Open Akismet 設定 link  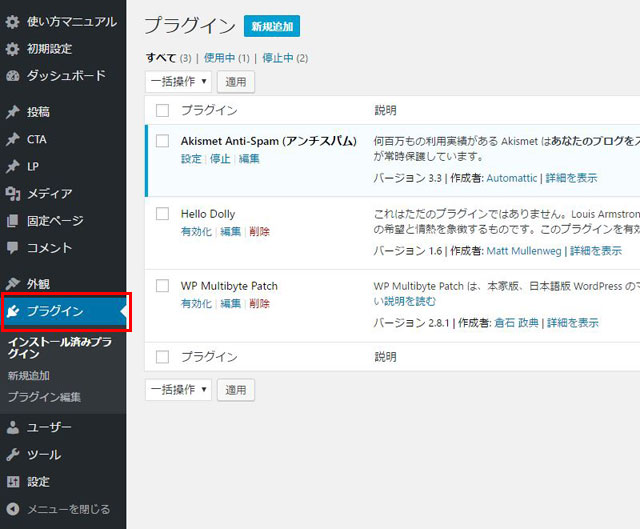pos(191,159)
